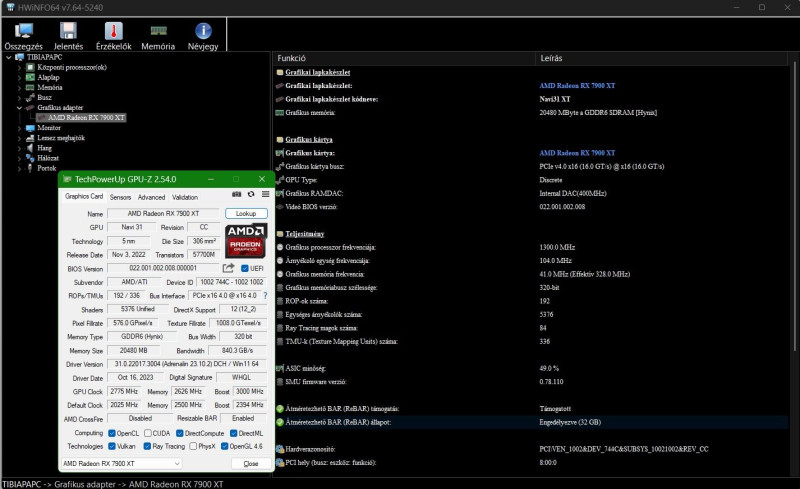Expand the Monitor node arrow
The image size is (800, 489).
[19, 128]
